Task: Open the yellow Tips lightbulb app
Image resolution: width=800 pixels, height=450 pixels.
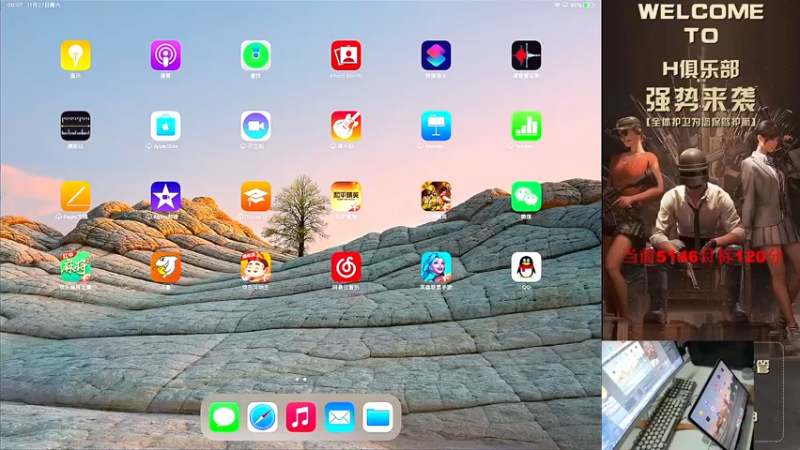Action: pyautogui.click(x=76, y=55)
